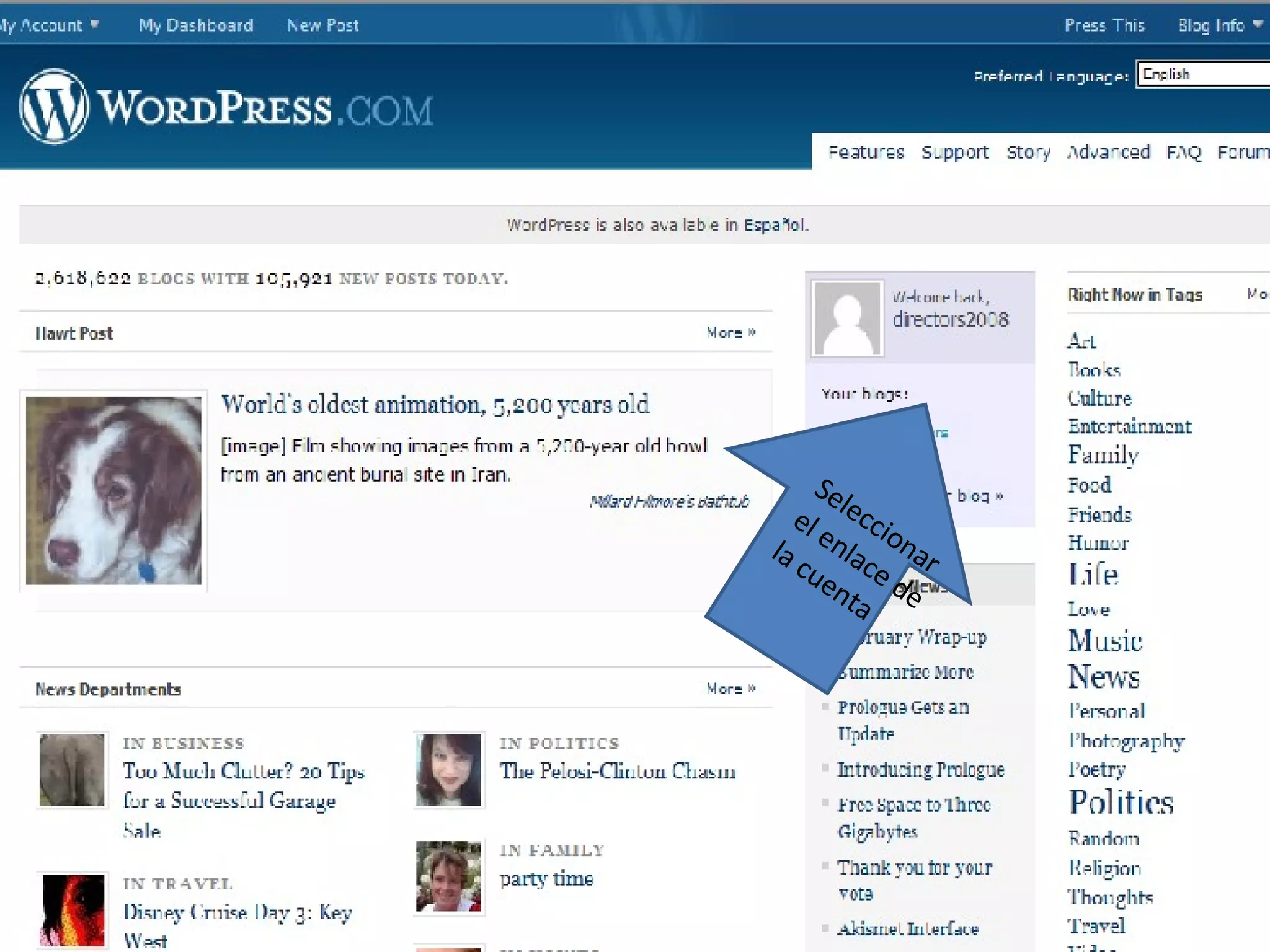Click the In Politics author thumbnail
This screenshot has height=952, width=1270.
pyautogui.click(x=448, y=770)
